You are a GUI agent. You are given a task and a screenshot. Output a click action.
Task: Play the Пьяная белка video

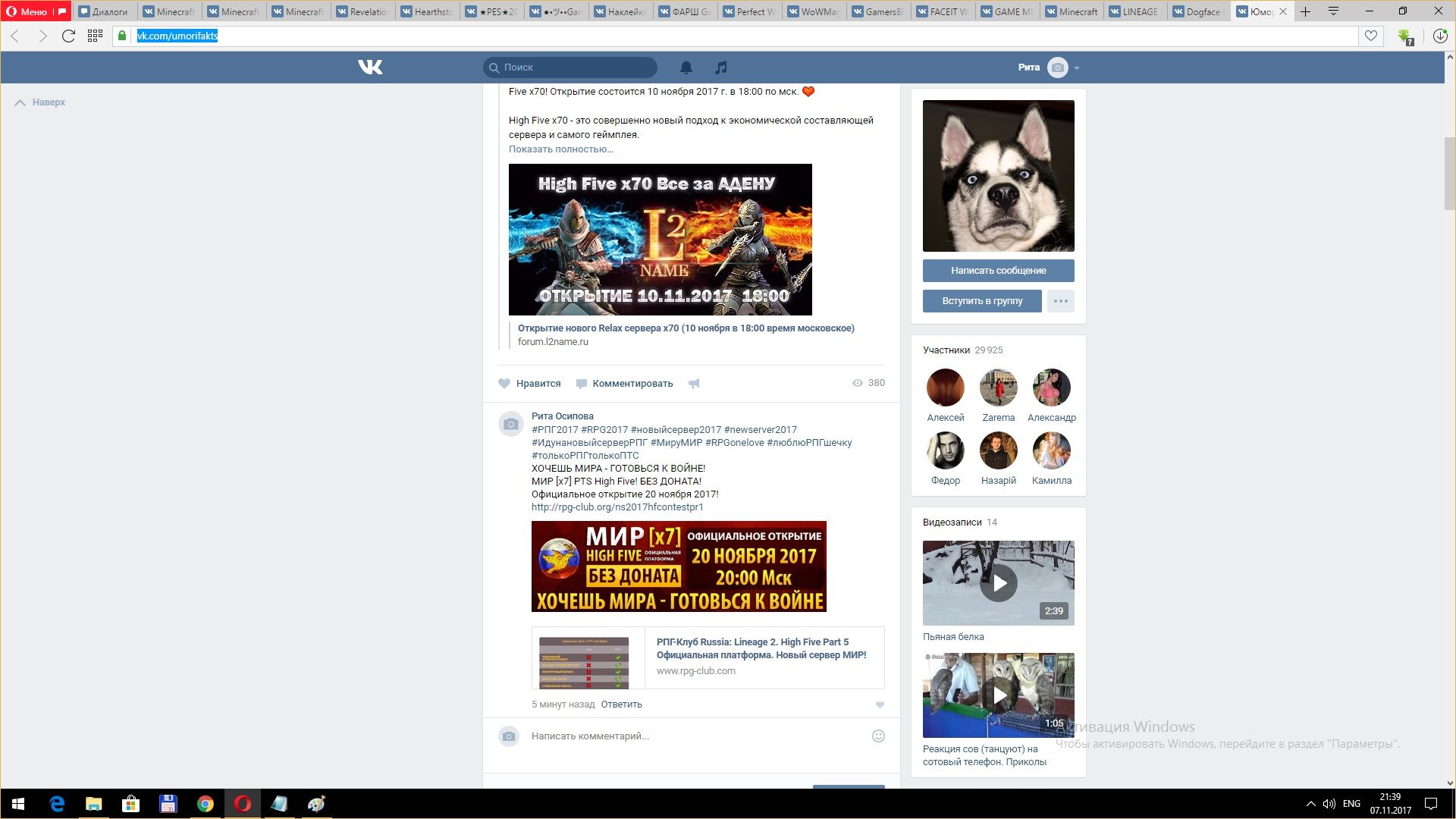998,583
